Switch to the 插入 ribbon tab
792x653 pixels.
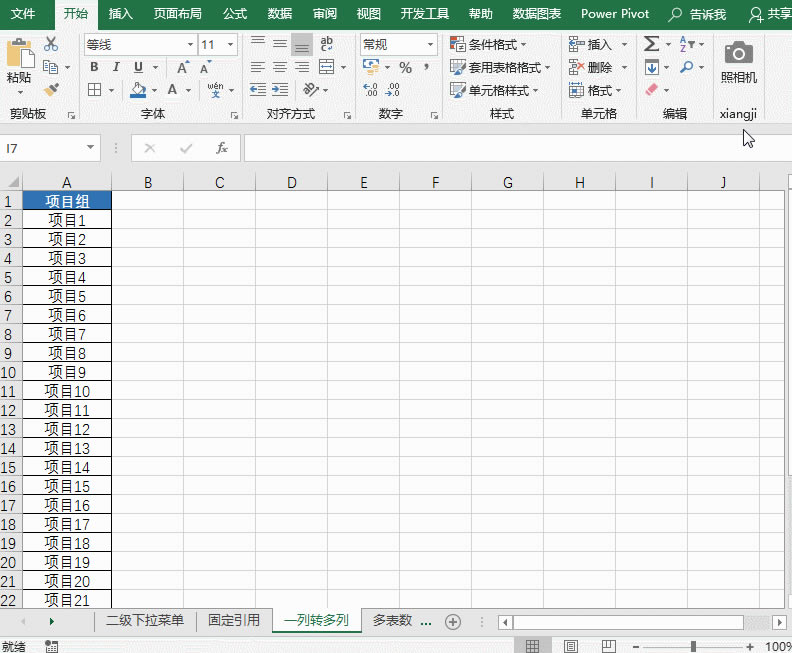click(x=120, y=14)
